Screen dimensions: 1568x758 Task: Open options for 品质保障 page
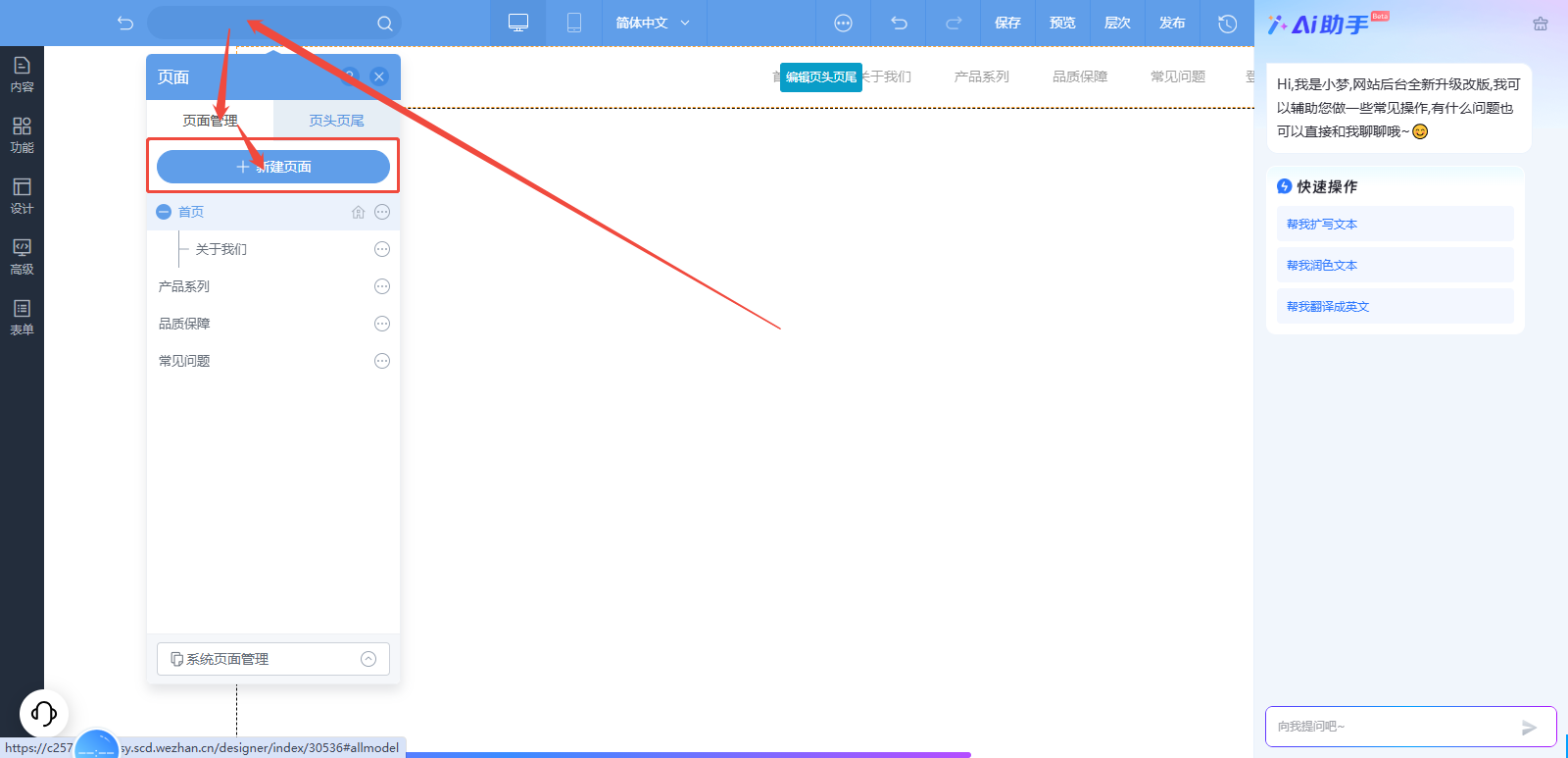[382, 324]
